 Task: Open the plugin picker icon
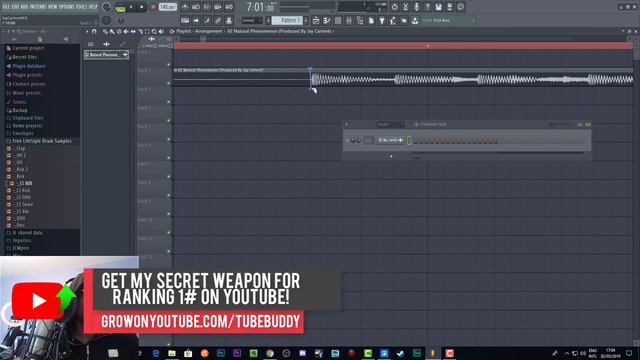pyautogui.click(x=382, y=20)
